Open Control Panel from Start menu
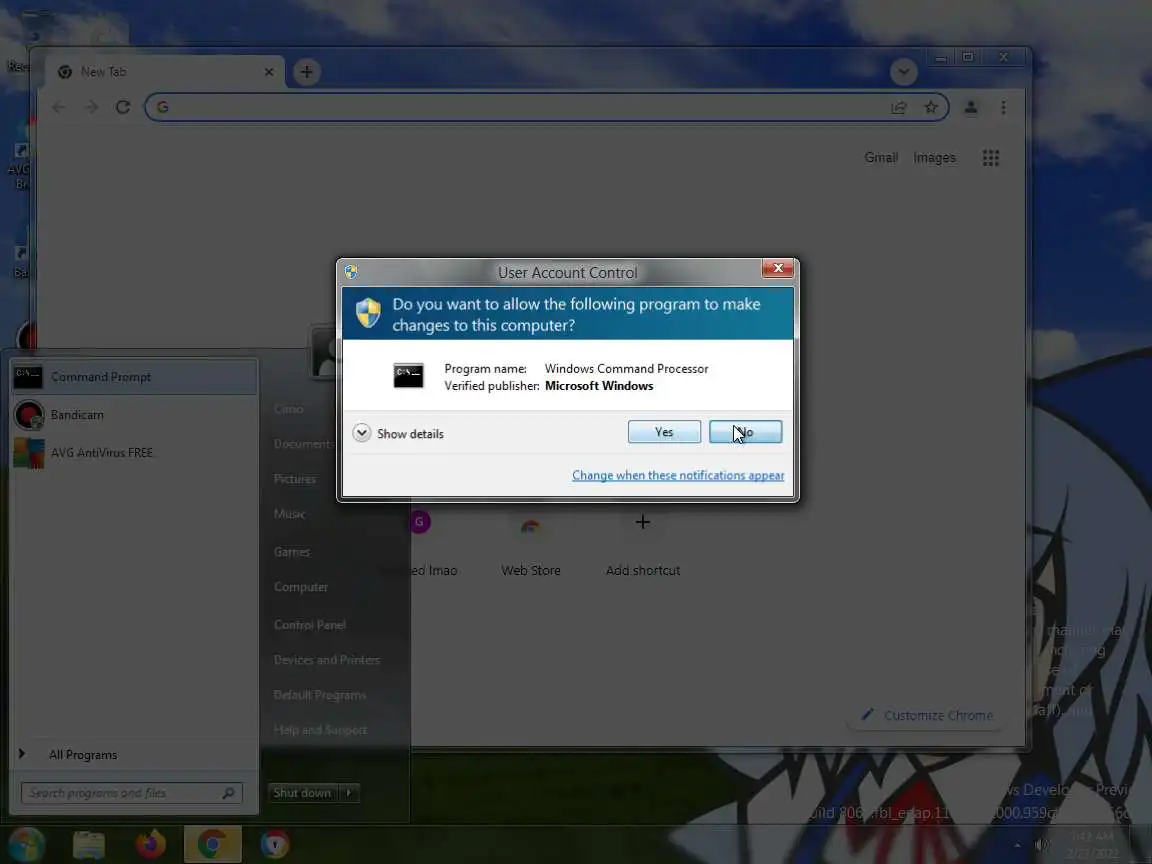 point(309,624)
